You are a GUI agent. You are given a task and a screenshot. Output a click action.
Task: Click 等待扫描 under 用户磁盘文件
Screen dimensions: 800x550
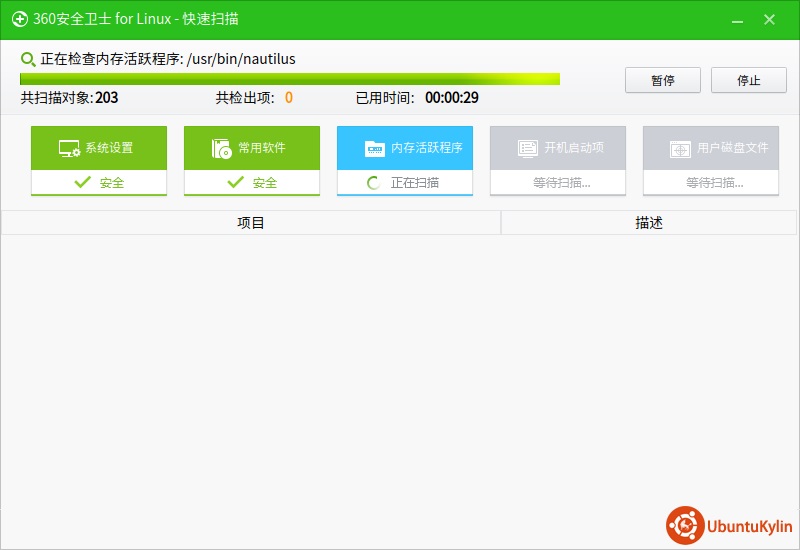[714, 183]
